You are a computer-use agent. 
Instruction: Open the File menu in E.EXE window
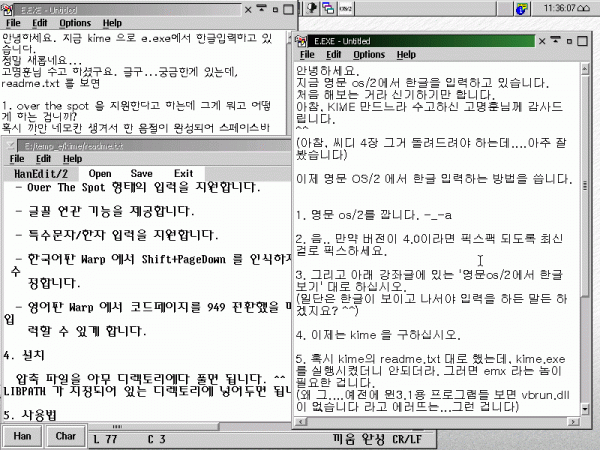pos(306,54)
